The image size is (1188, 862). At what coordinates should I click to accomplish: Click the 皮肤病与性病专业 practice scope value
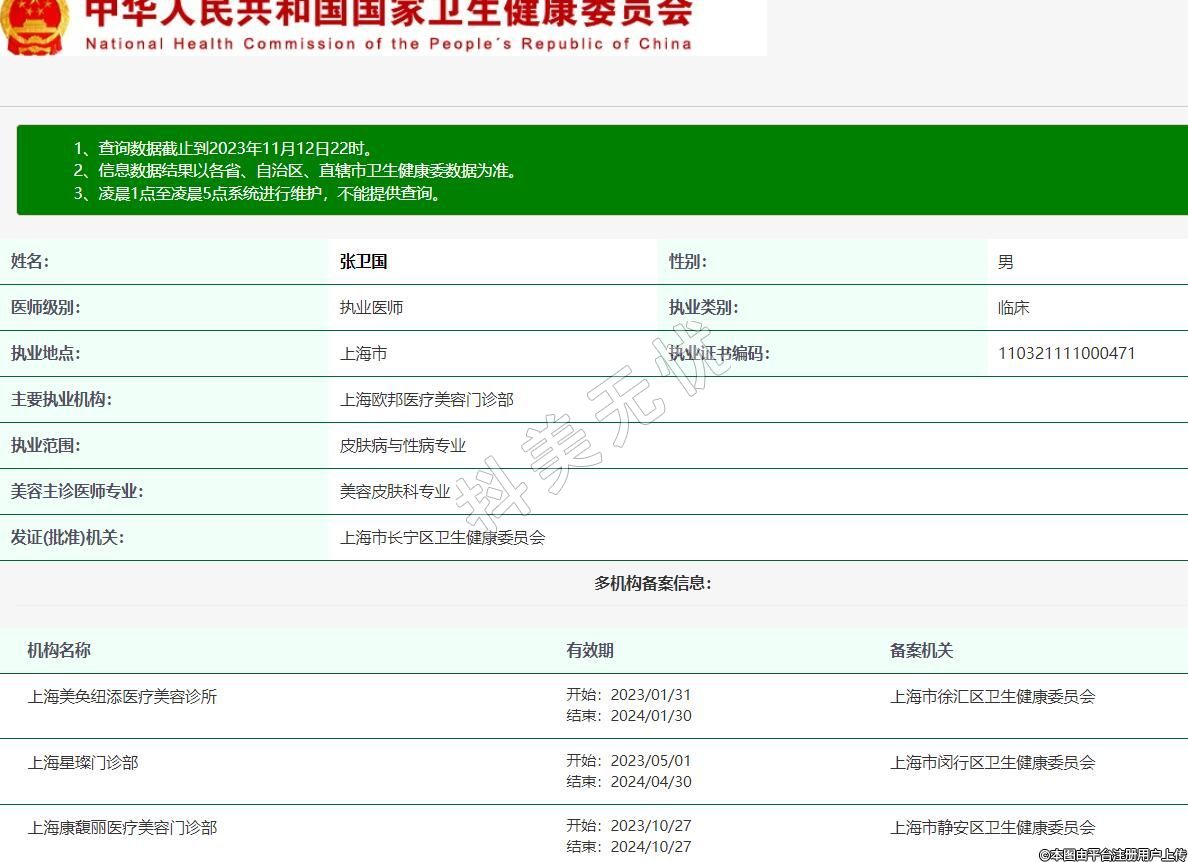(402, 446)
